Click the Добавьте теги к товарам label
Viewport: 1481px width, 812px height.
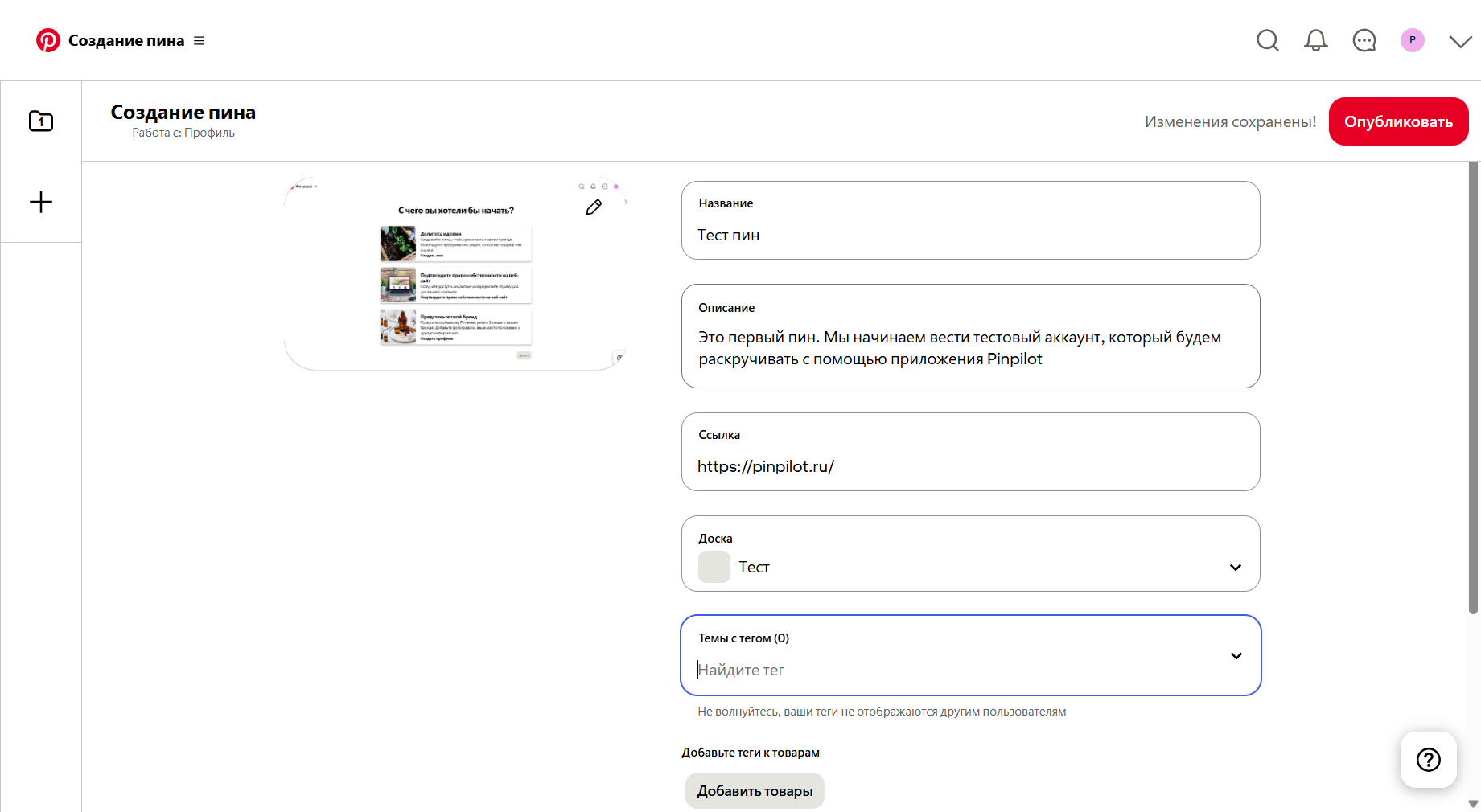[751, 753]
